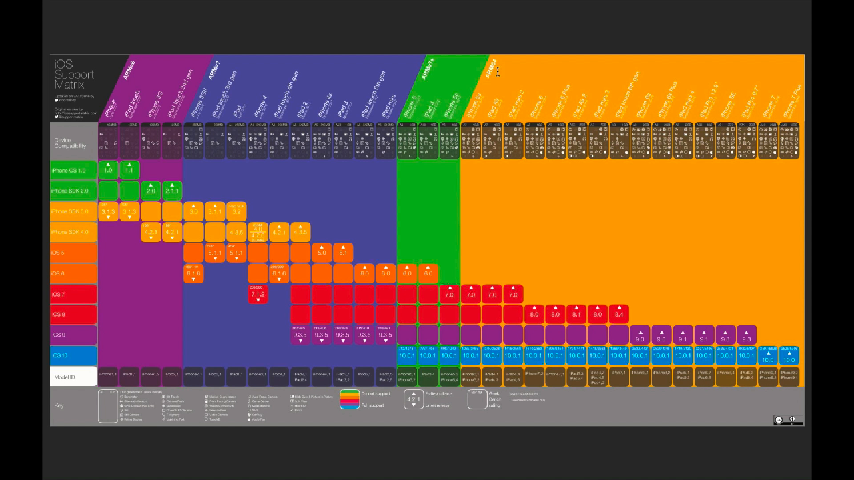Click the red 'iOS 8' row label
The image size is (854, 480).
(74, 314)
